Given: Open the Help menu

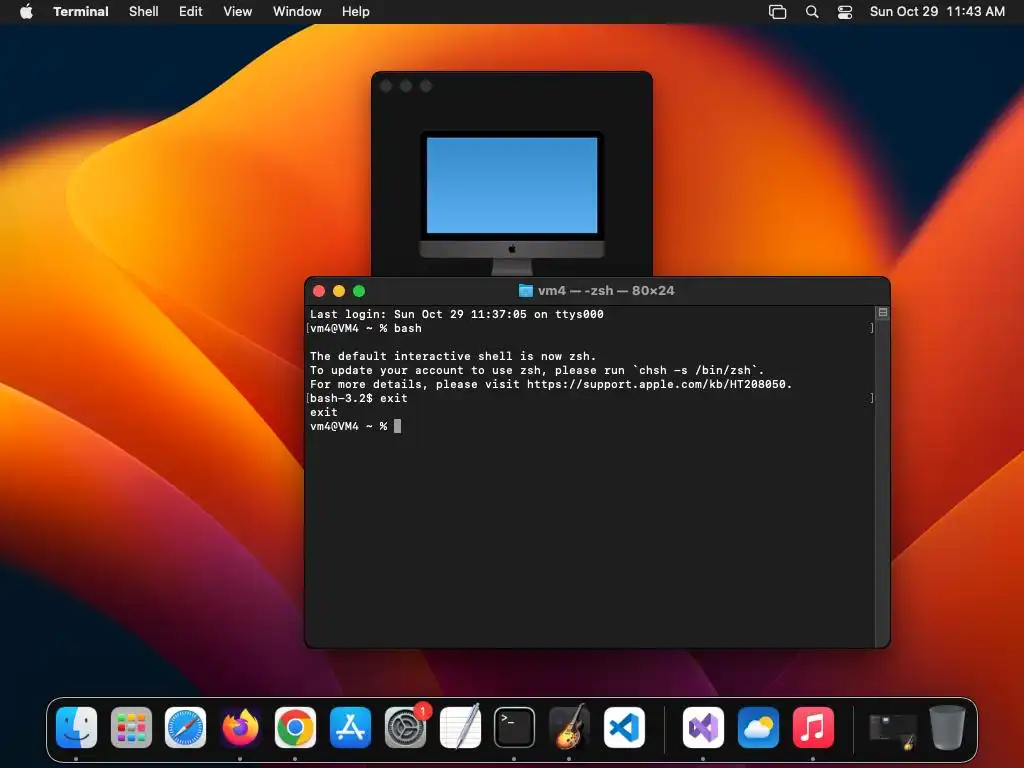Looking at the screenshot, I should (x=356, y=12).
